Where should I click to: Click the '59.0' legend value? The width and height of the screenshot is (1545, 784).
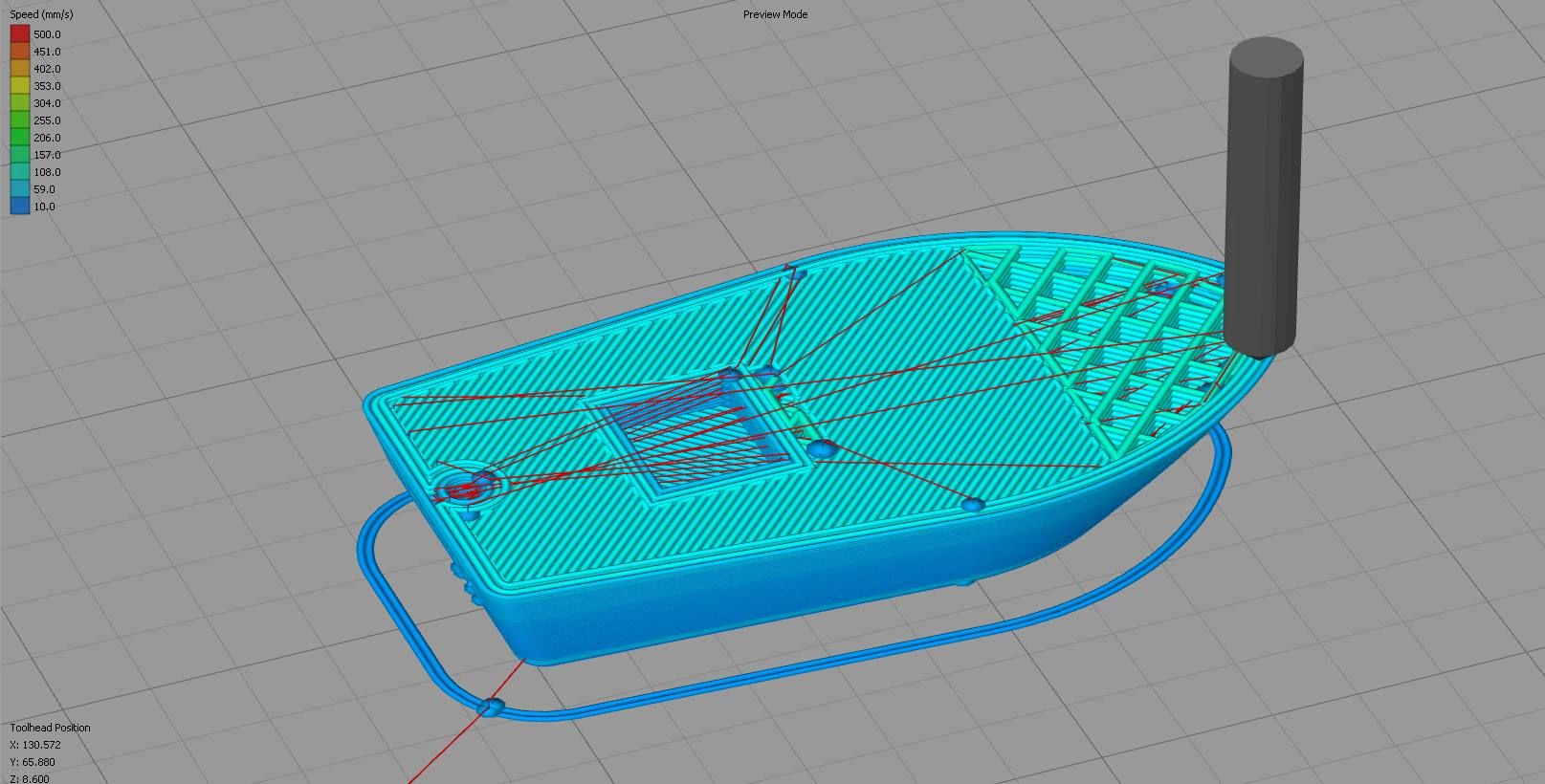44,189
